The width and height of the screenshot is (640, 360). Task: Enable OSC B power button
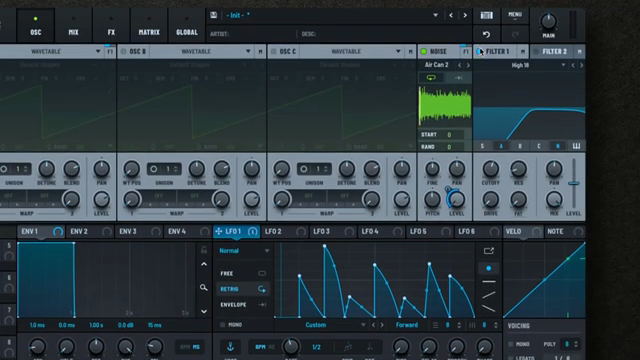(124, 51)
